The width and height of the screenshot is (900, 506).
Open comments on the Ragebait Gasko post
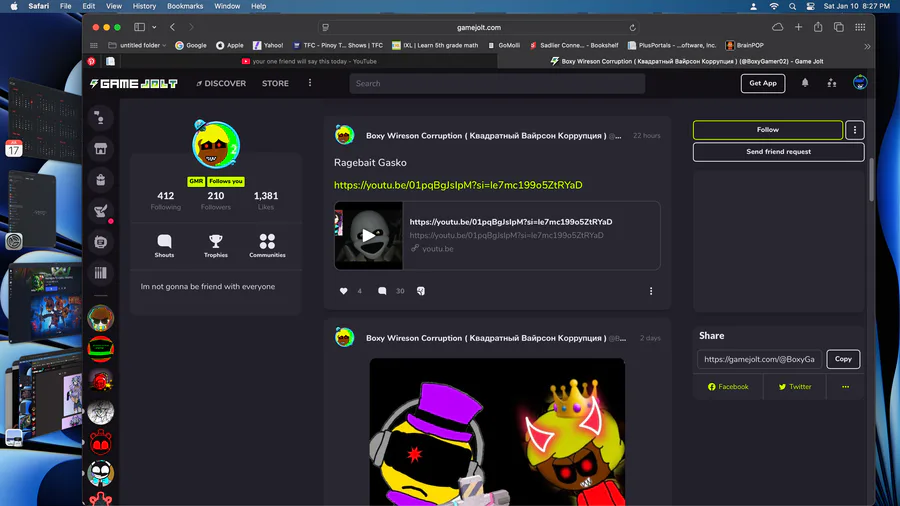pyautogui.click(x=382, y=291)
